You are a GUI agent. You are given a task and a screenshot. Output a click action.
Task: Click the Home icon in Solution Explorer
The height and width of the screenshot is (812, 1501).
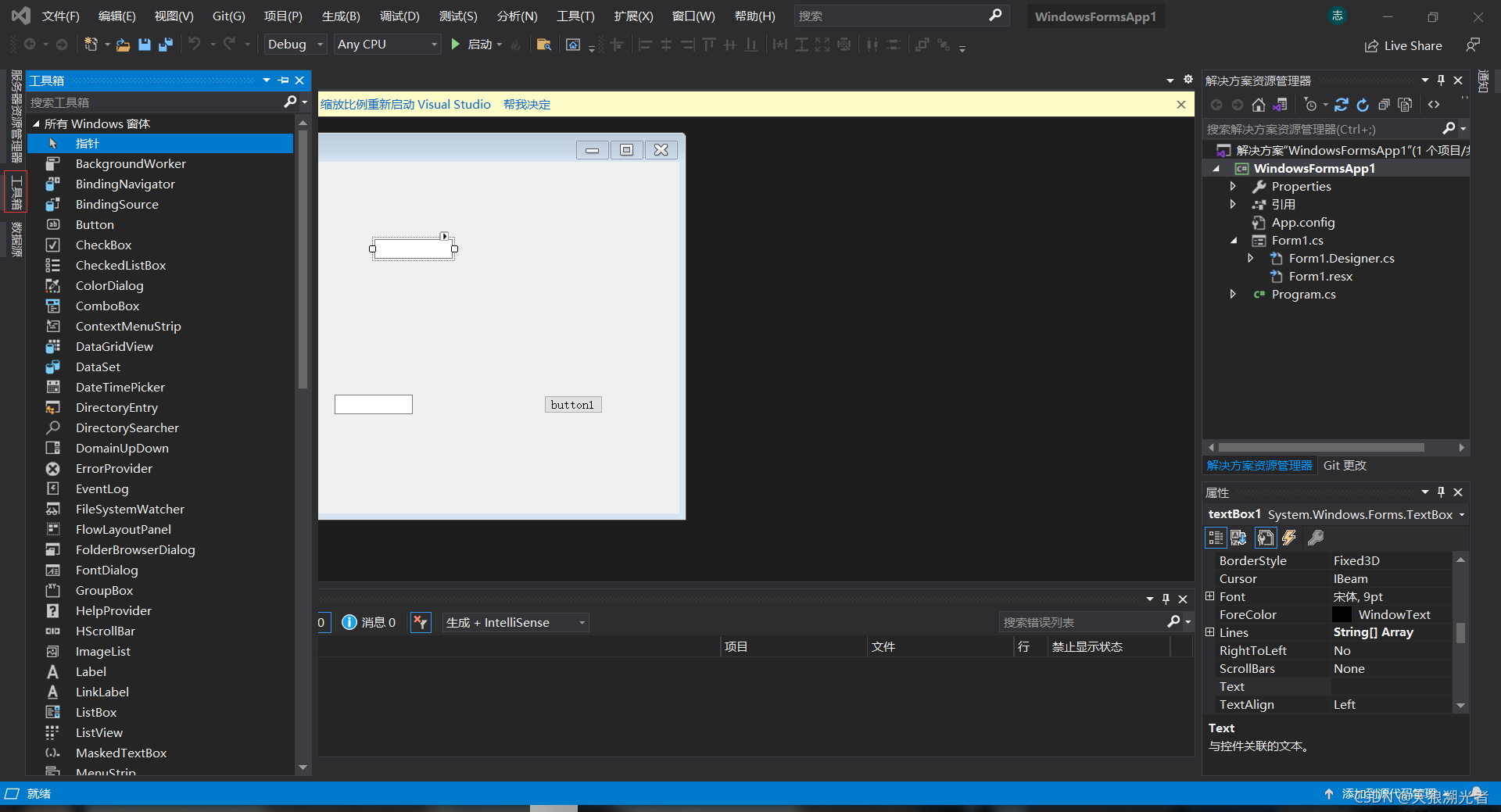pos(1258,105)
